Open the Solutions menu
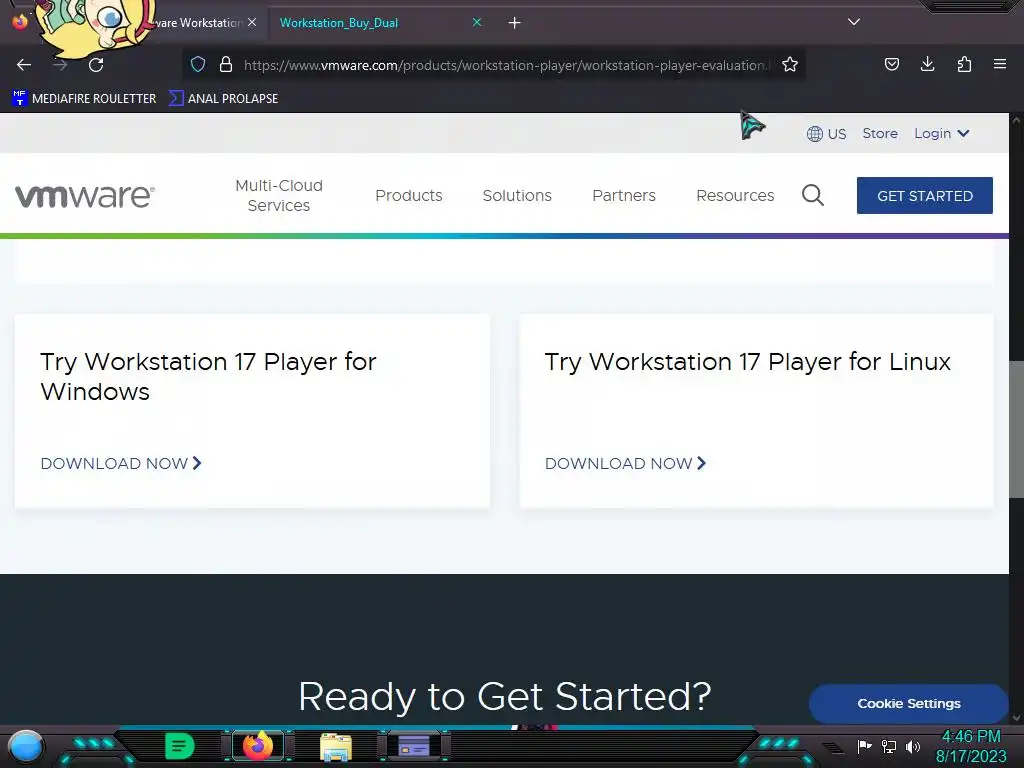 click(x=517, y=195)
